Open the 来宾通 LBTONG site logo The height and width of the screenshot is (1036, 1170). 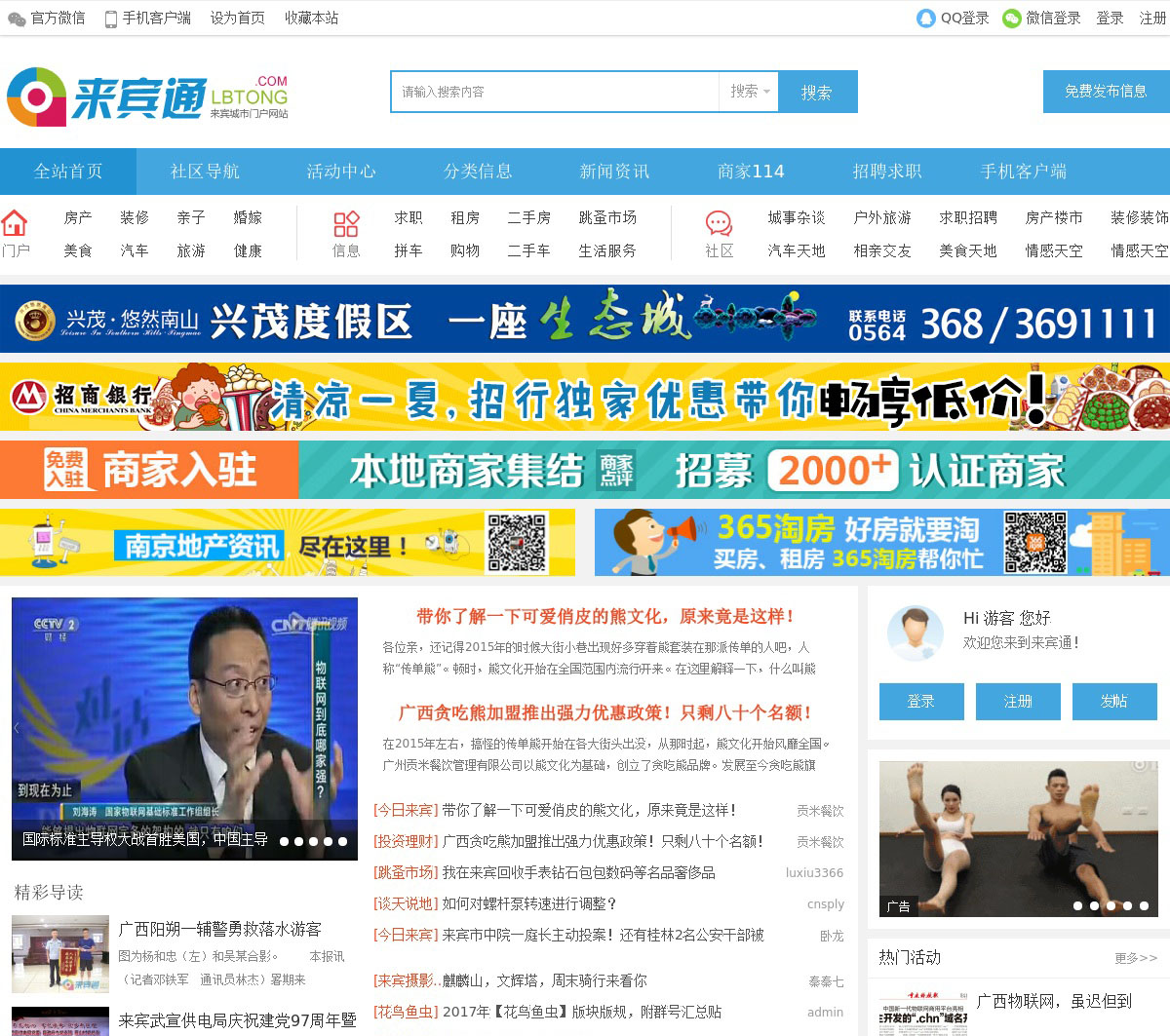(x=148, y=96)
